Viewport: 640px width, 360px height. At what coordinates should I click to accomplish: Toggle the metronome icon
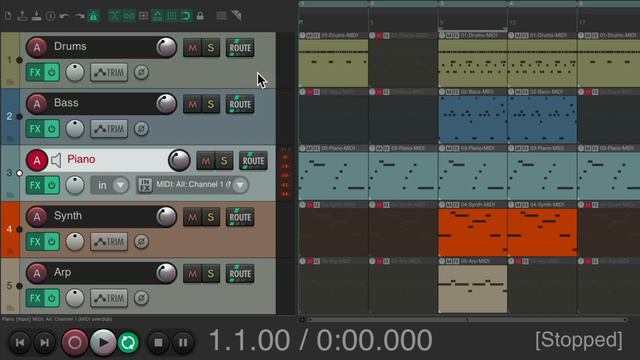tap(93, 16)
